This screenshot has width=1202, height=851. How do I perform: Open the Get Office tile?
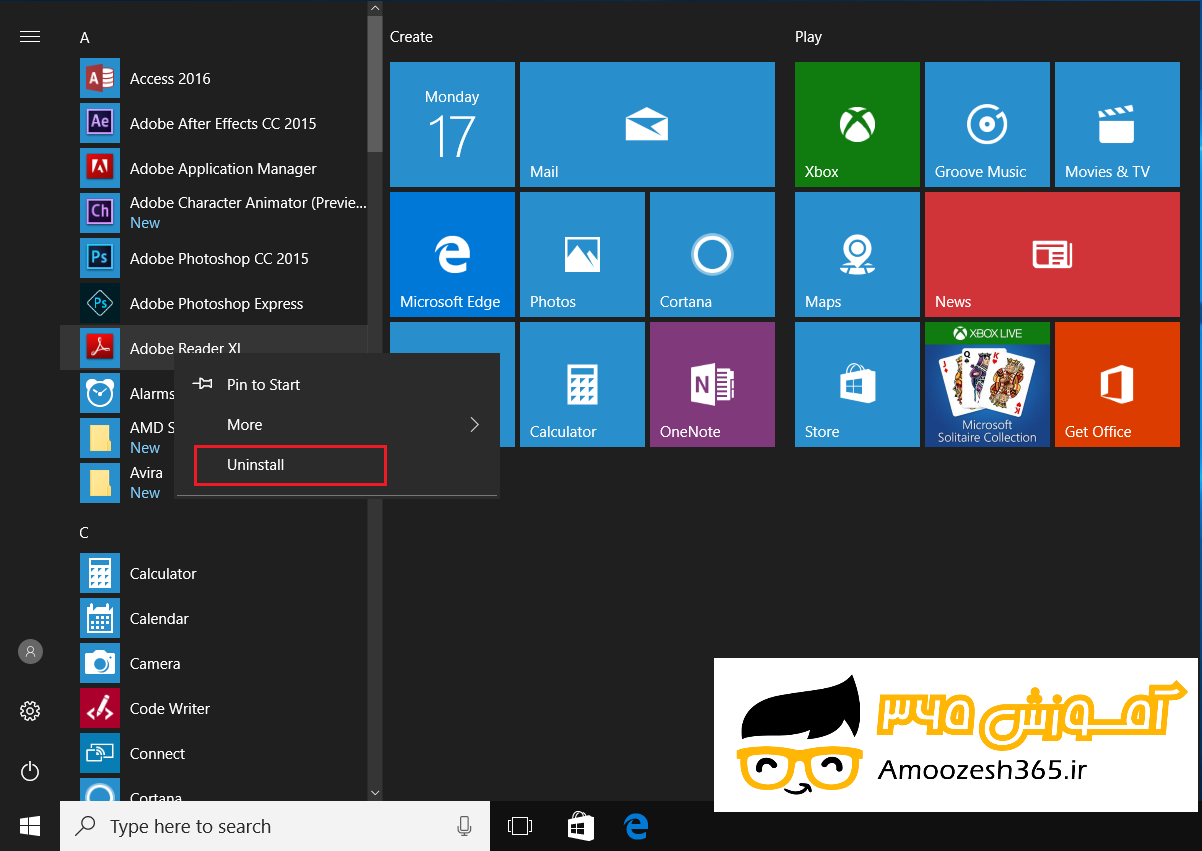pos(1117,384)
